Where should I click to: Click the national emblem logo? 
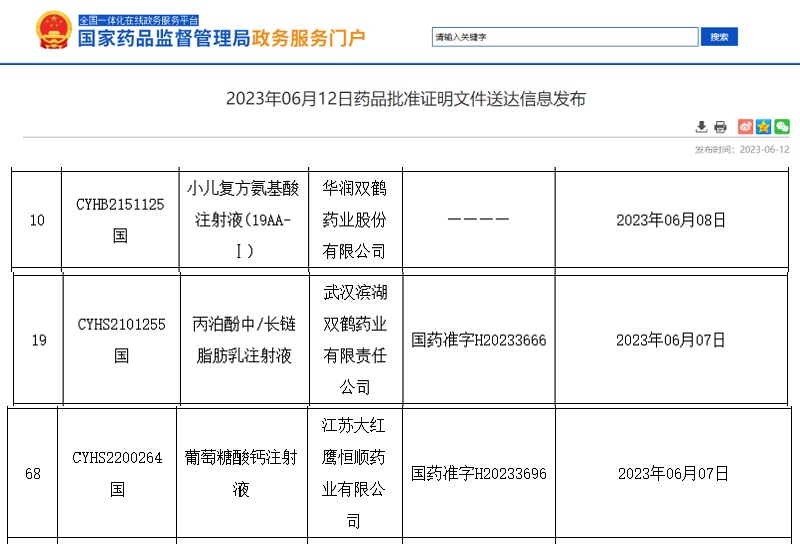click(54, 30)
